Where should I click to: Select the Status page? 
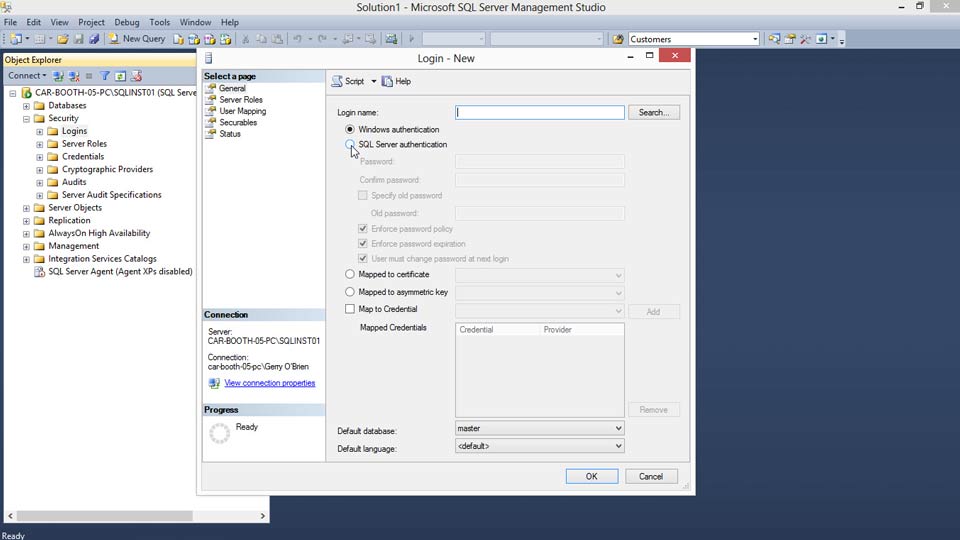pos(230,134)
